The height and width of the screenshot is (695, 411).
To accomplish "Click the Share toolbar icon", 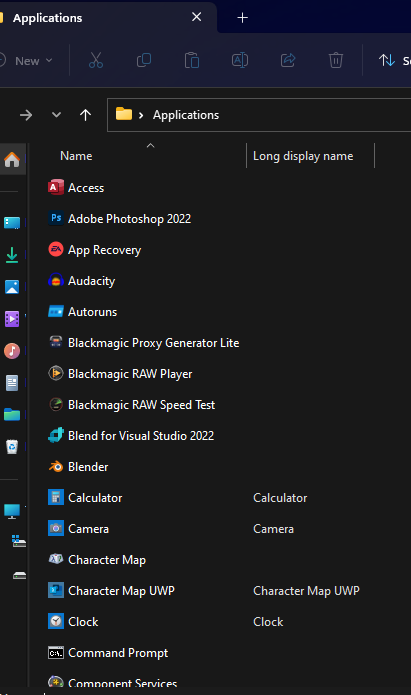I will tap(288, 60).
